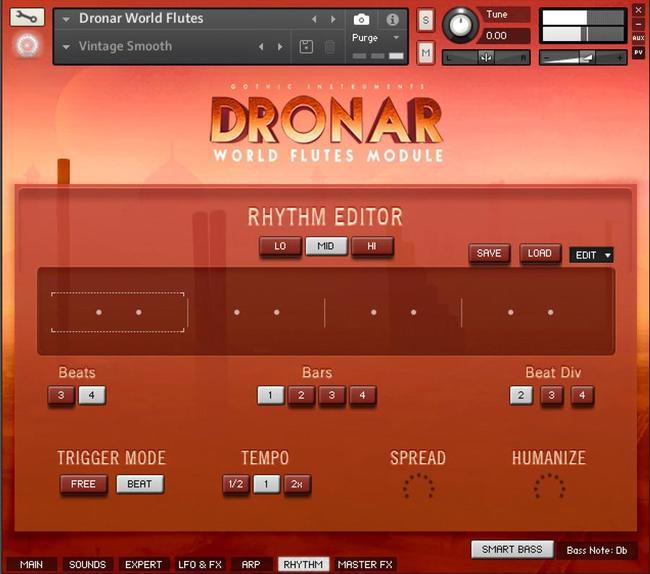
Task: Switch to the LFO & FX tab
Action: point(200,565)
